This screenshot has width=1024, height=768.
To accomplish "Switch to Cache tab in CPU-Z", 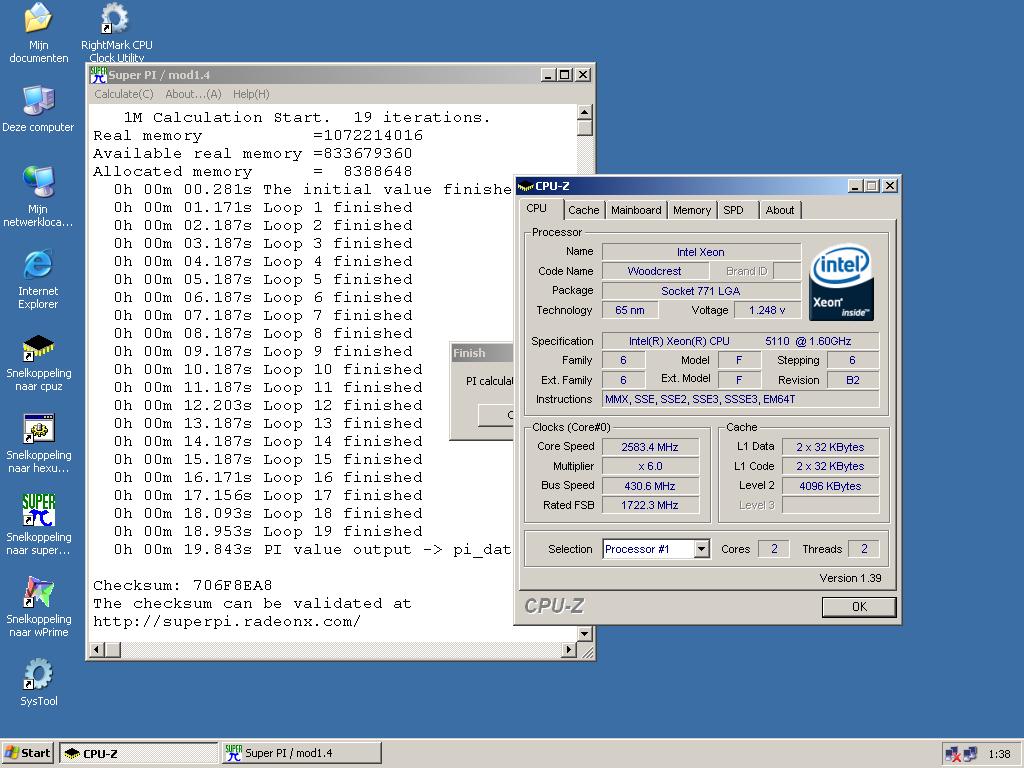I will (583, 210).
